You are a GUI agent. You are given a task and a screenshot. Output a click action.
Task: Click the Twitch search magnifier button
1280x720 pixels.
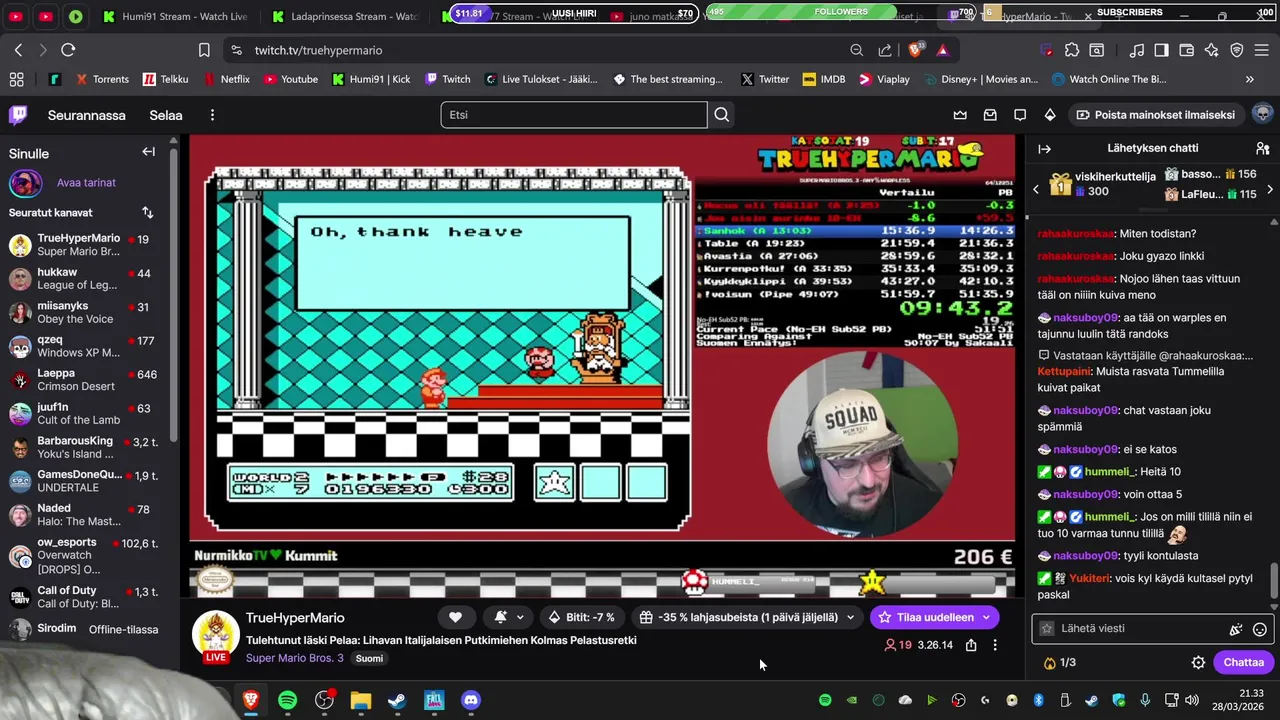pyautogui.click(x=722, y=115)
